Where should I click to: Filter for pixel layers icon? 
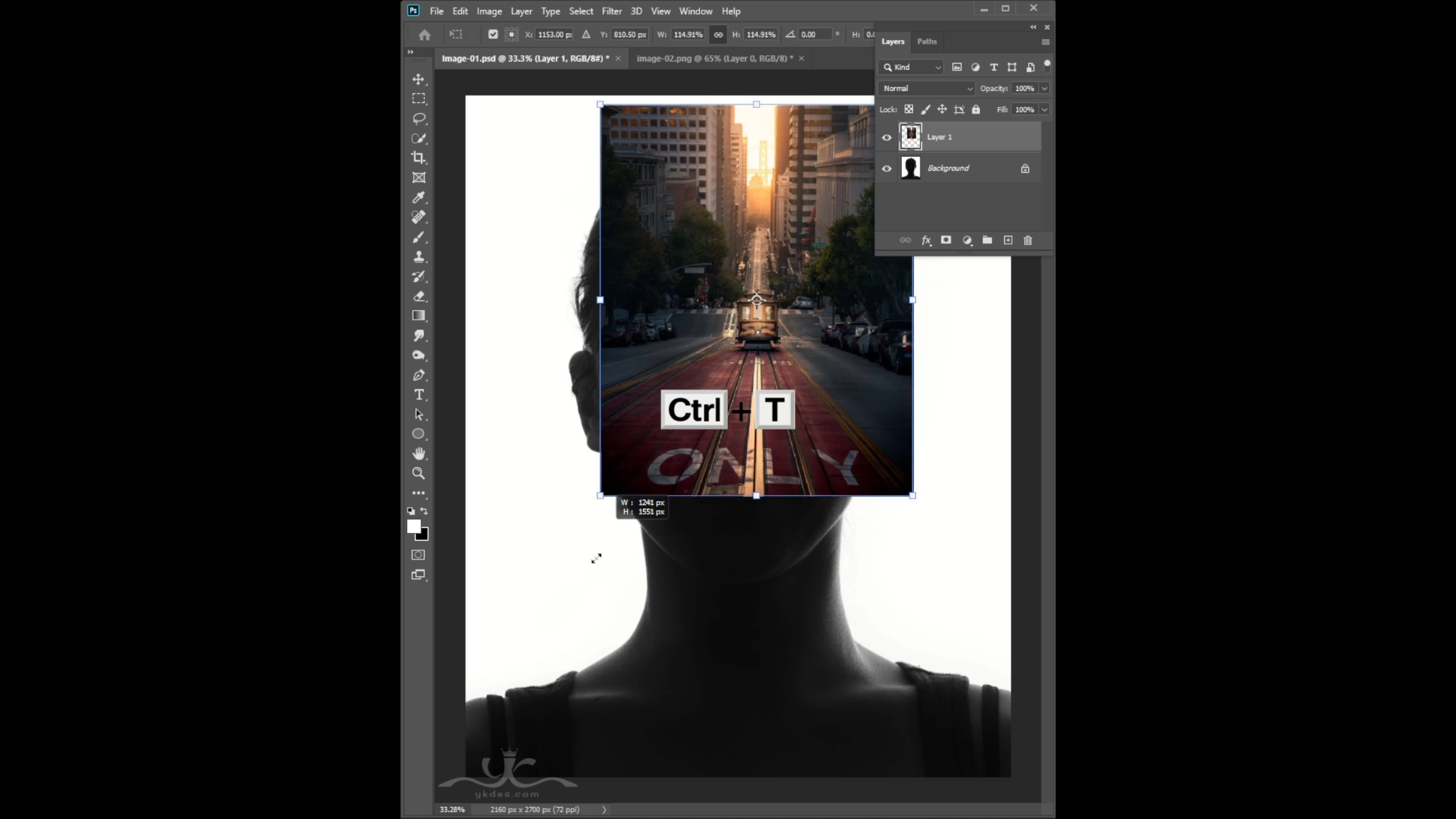[x=957, y=67]
